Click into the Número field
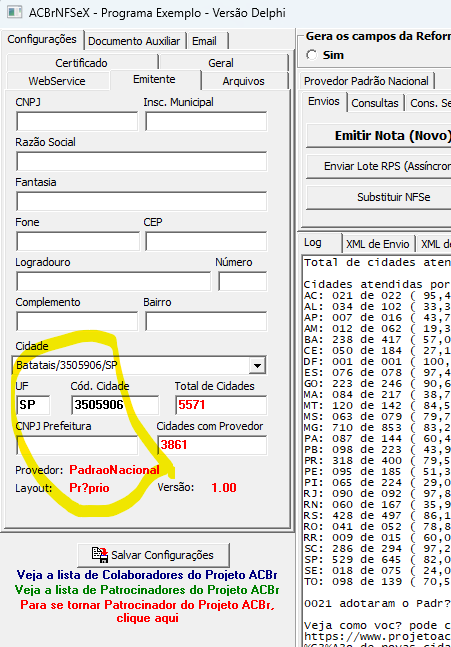This screenshot has height=647, width=451. 243,282
